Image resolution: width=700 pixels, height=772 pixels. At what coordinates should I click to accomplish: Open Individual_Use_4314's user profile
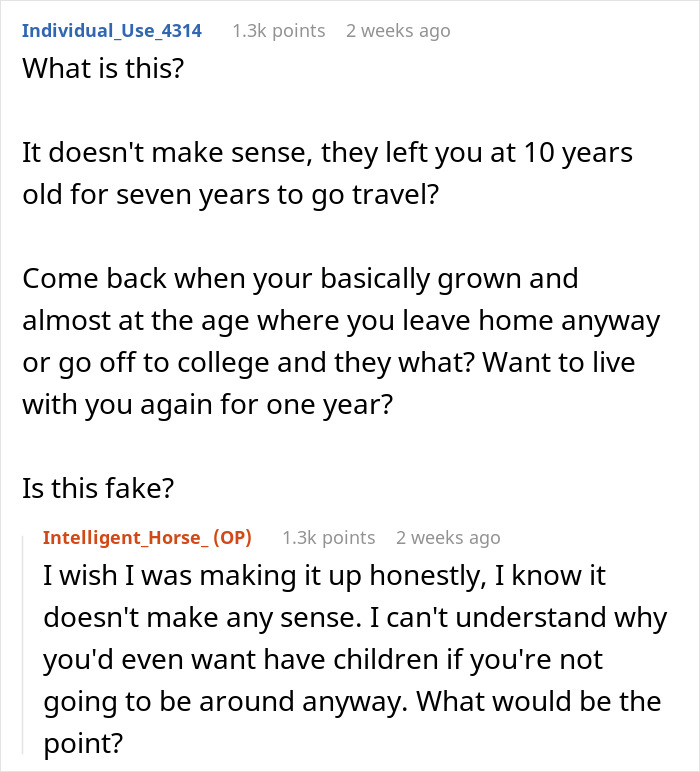click(x=112, y=31)
